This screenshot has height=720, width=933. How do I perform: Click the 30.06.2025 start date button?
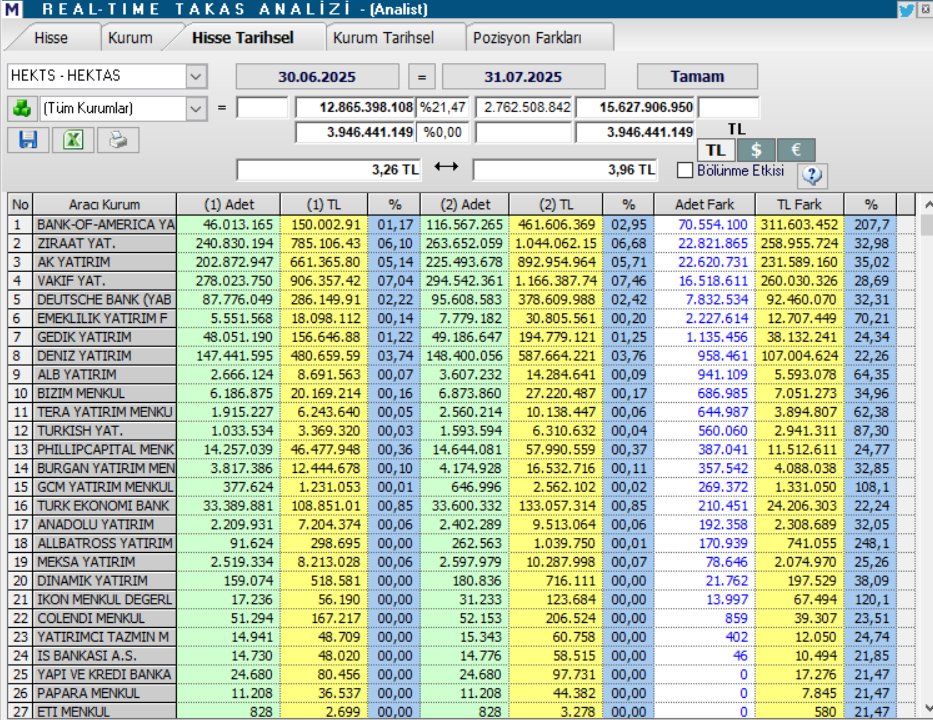pos(320,76)
